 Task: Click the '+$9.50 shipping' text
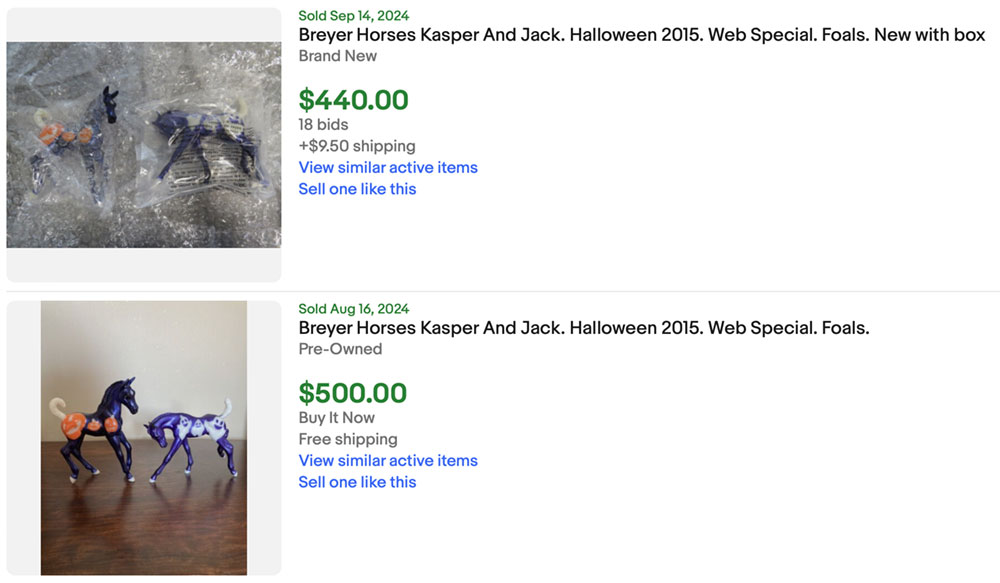(356, 146)
